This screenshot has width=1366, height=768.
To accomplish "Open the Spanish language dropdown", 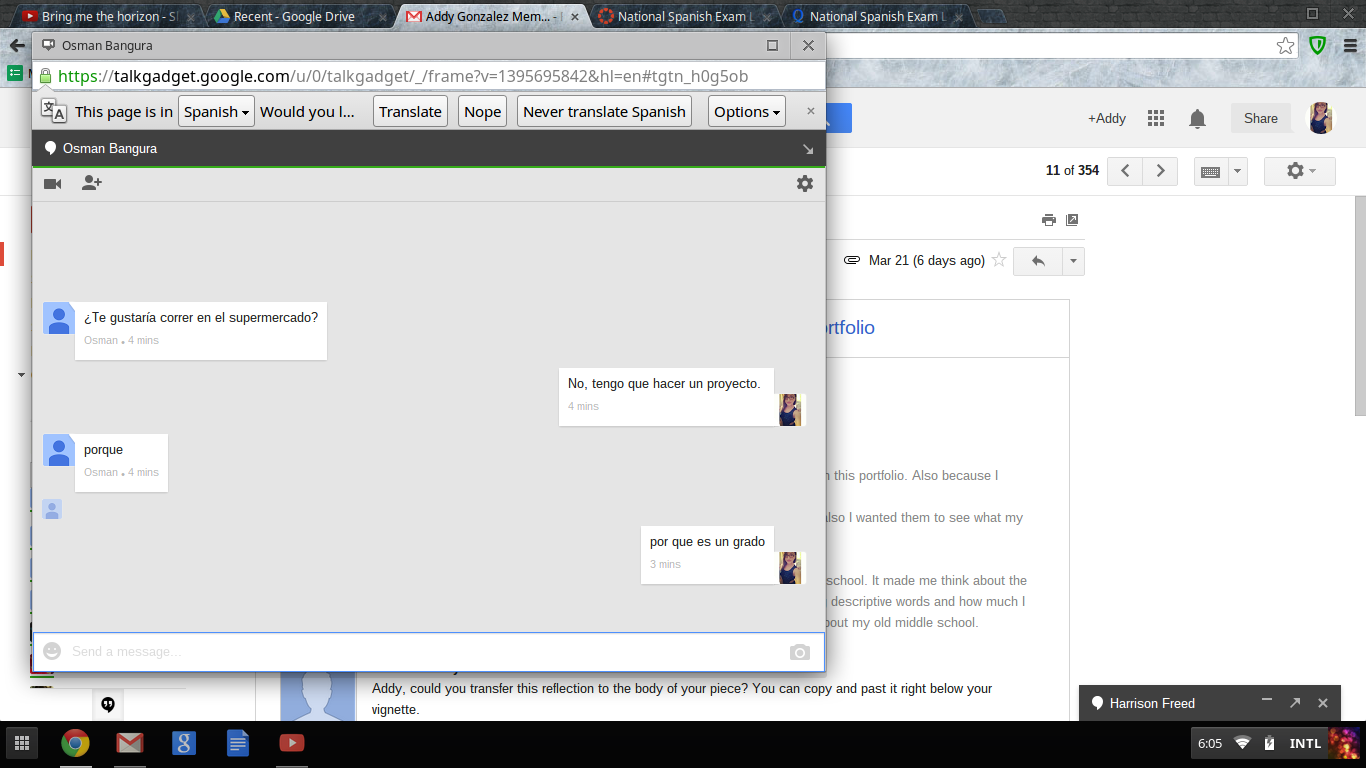I will (x=216, y=112).
